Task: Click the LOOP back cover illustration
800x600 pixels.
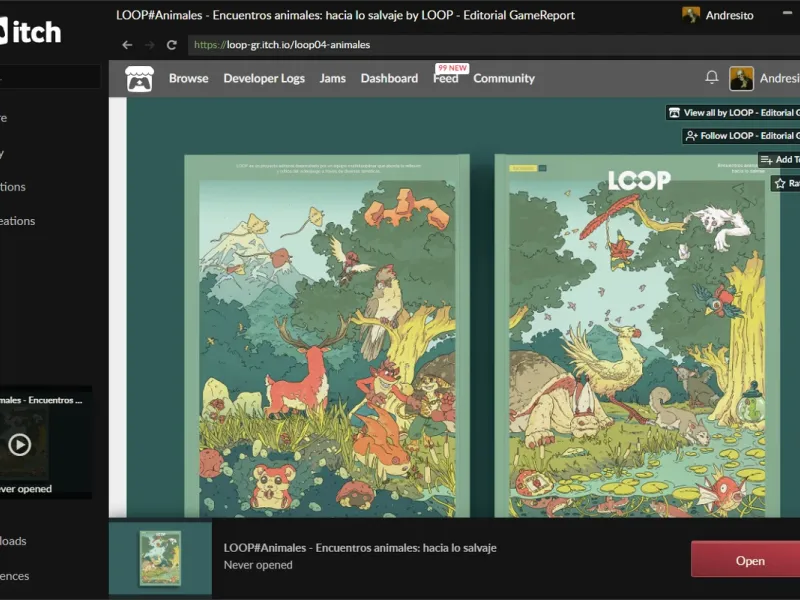Action: point(327,336)
